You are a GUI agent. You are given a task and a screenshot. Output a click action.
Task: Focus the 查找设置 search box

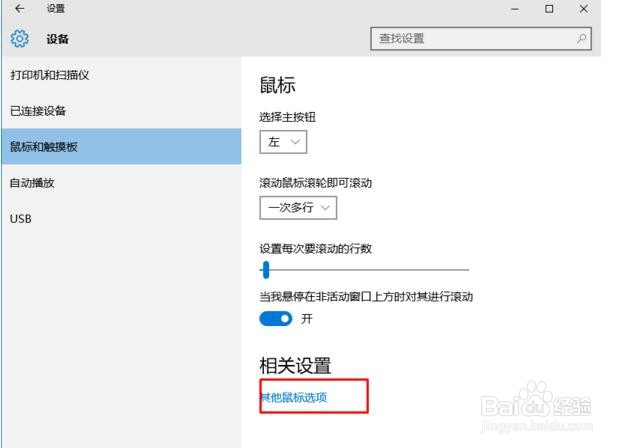point(481,38)
